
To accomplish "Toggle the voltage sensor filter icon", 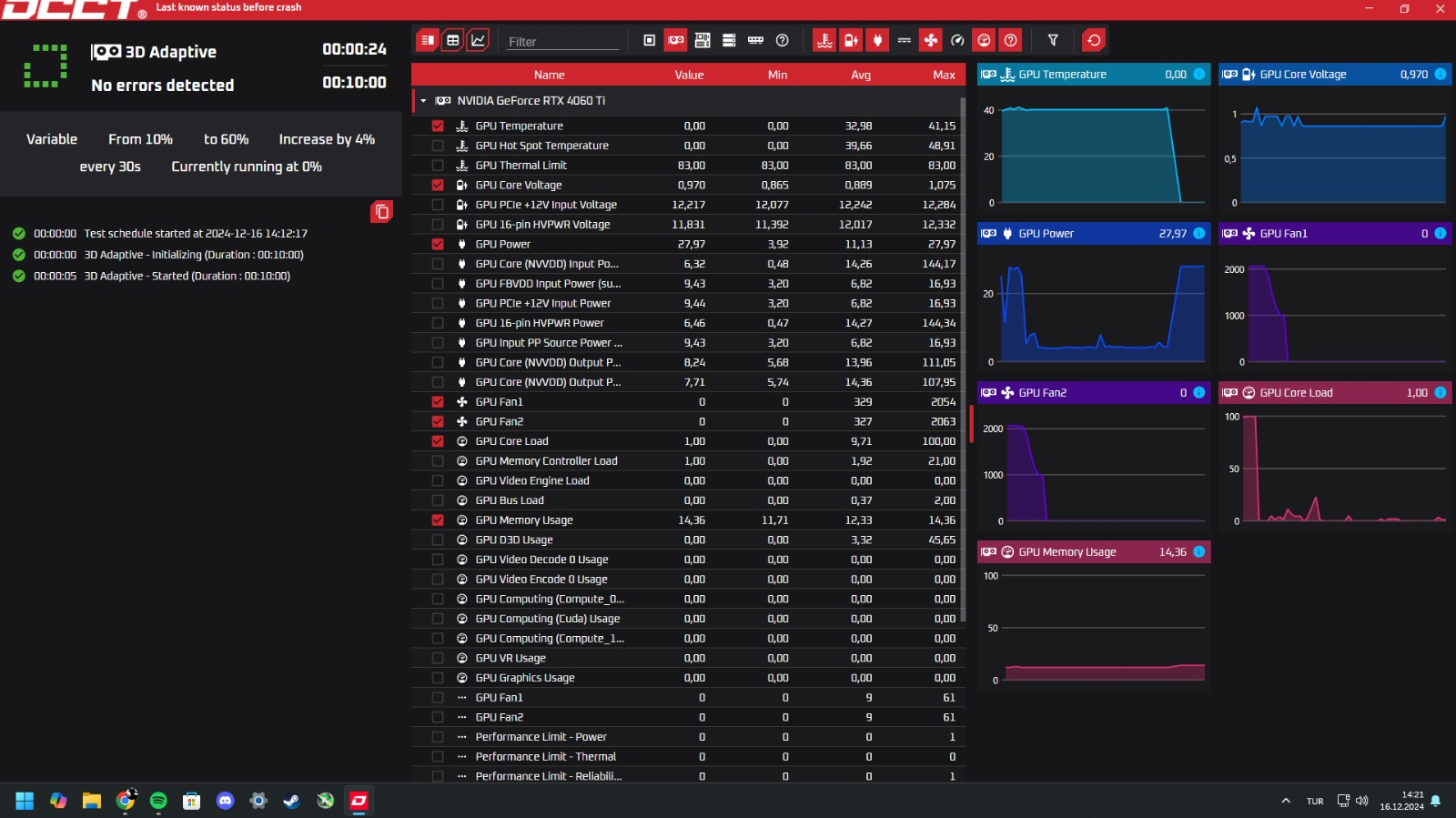I will (851, 40).
